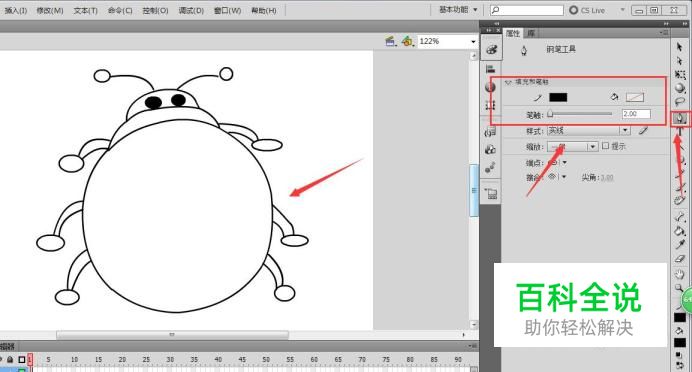Select the Free Transform tool
Image resolution: width=692 pixels, height=372 pixels.
tap(680, 75)
